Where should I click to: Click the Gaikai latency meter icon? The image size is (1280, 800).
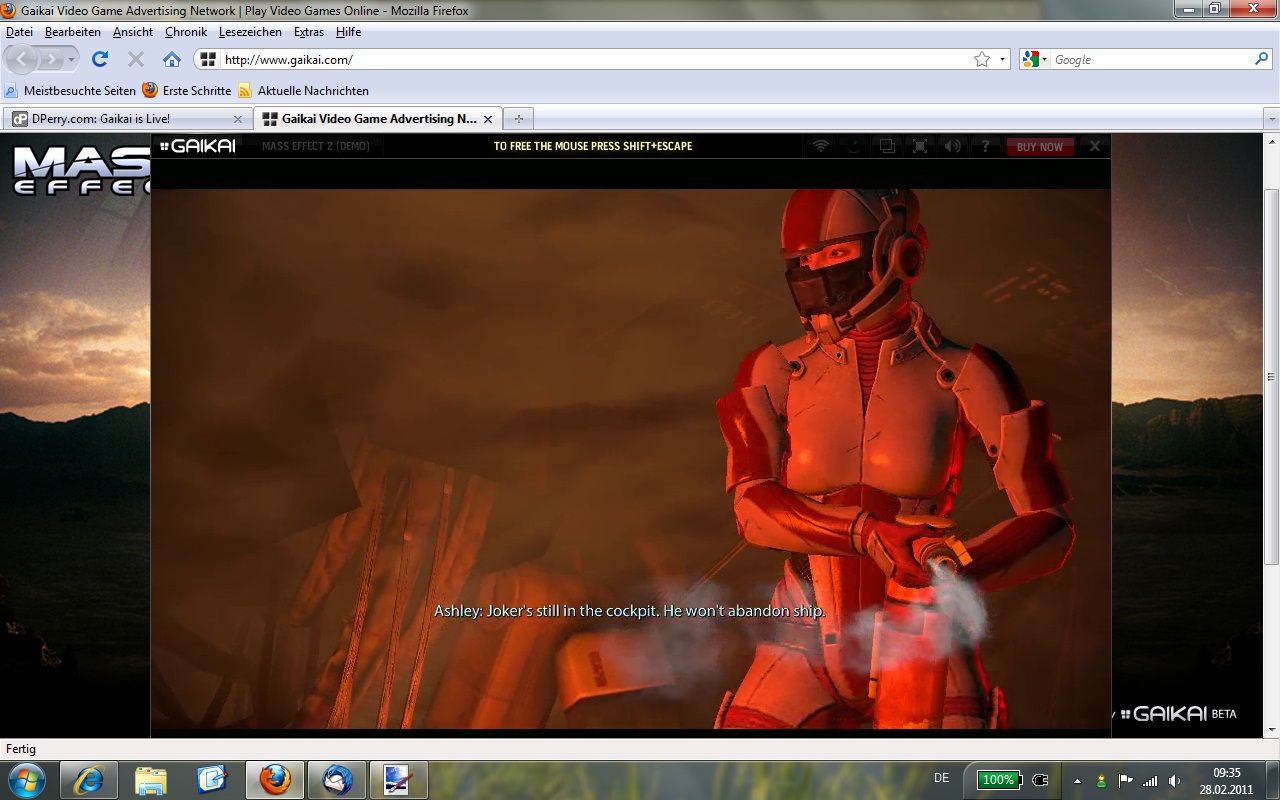(x=853, y=146)
